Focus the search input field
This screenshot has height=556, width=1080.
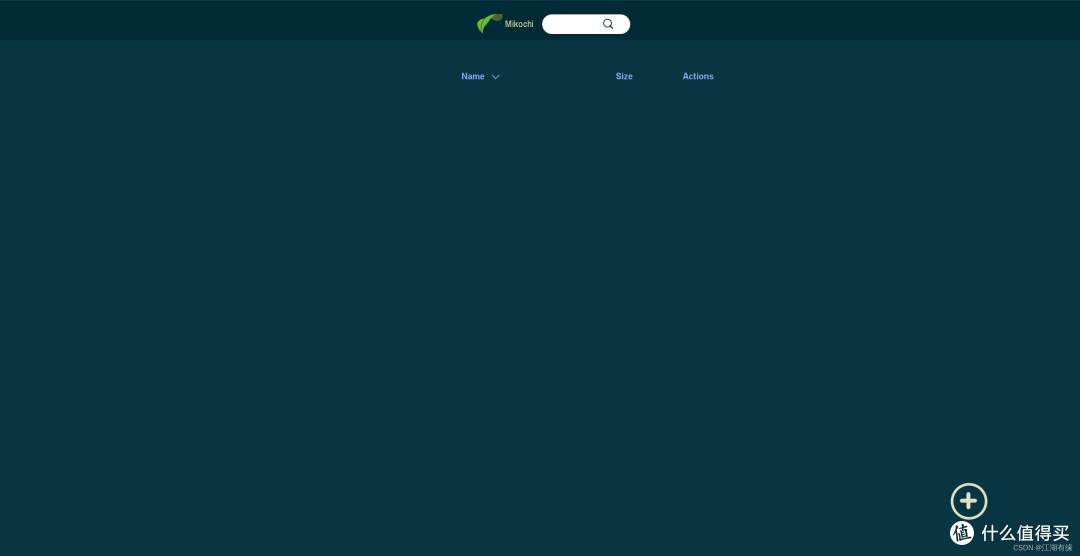coord(585,24)
